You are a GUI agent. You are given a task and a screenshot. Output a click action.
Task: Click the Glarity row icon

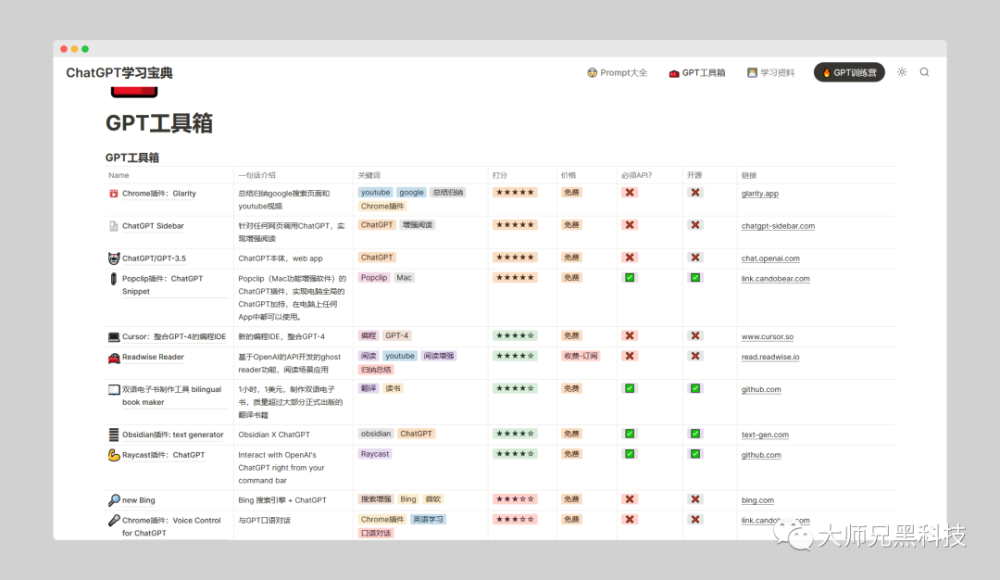[x=114, y=193]
